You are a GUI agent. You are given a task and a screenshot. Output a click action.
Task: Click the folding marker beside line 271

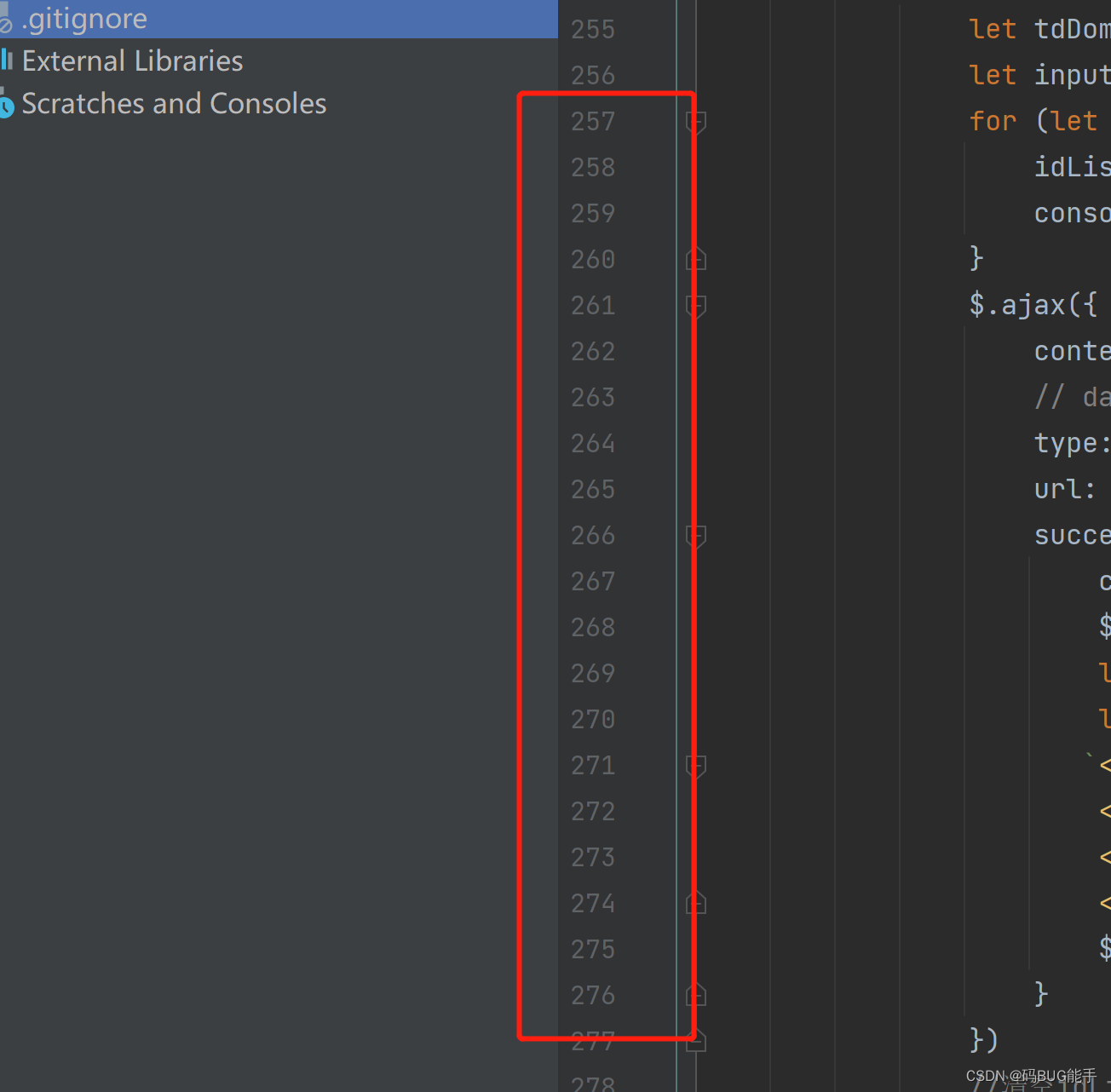[694, 765]
